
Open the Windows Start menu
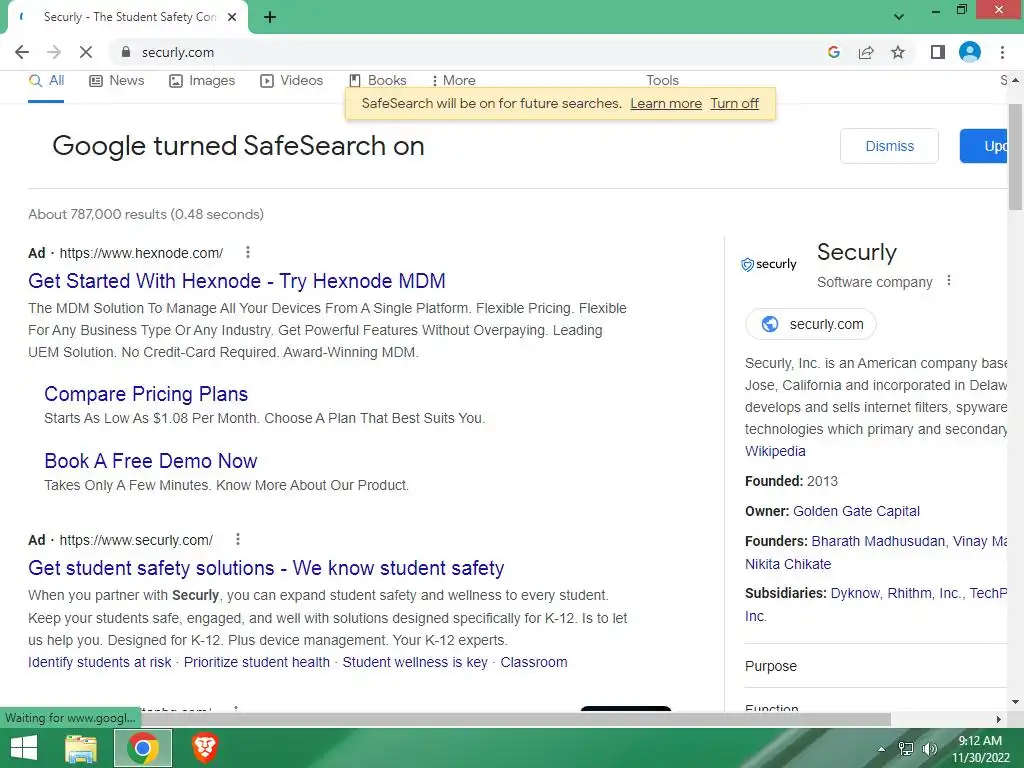coord(24,748)
